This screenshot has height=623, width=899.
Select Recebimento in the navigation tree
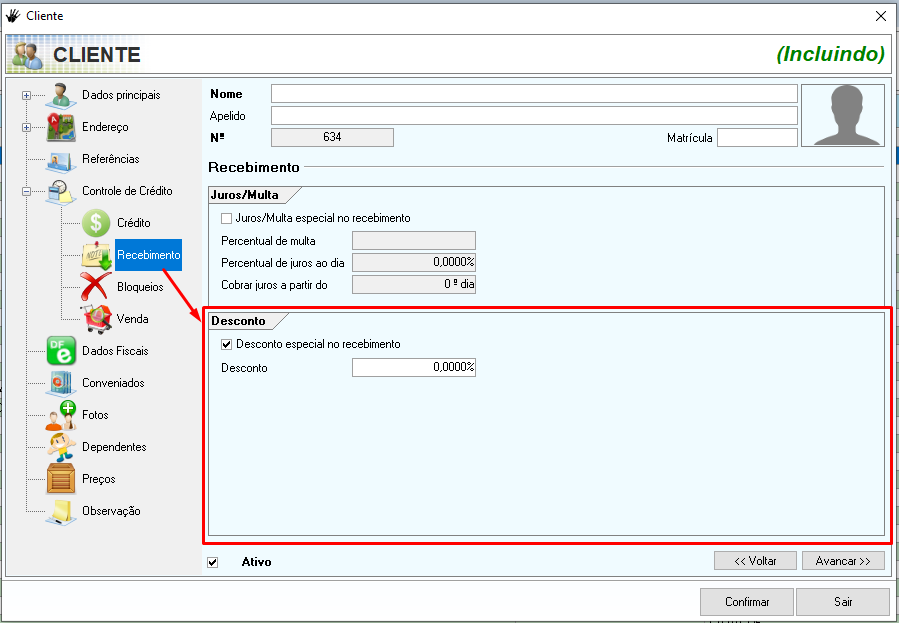click(x=148, y=255)
